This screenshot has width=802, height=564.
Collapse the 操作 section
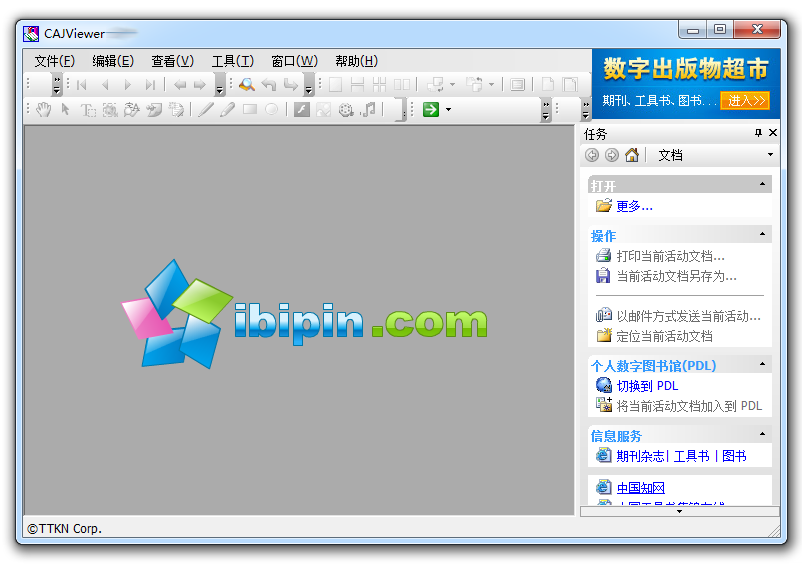click(x=763, y=234)
